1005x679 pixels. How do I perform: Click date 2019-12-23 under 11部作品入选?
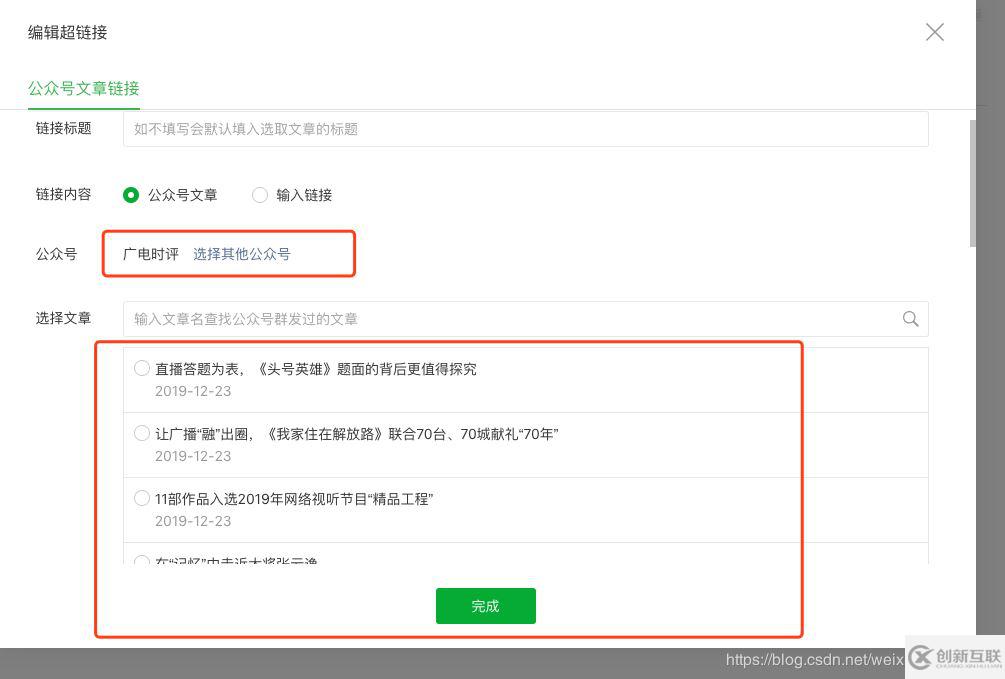tap(193, 521)
